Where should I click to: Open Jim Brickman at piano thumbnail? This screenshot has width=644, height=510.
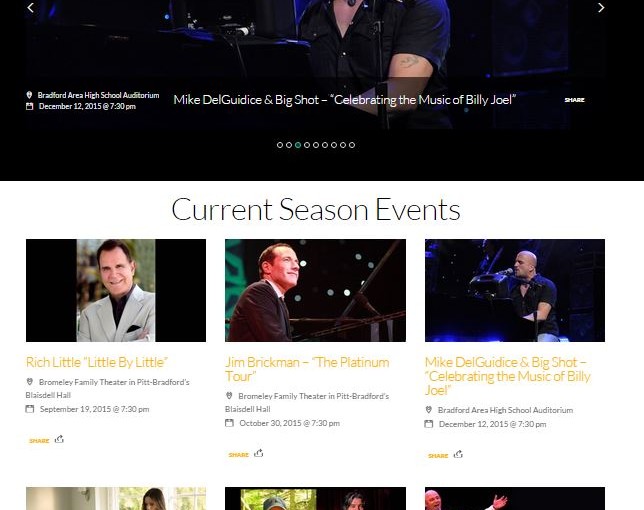[x=315, y=290]
